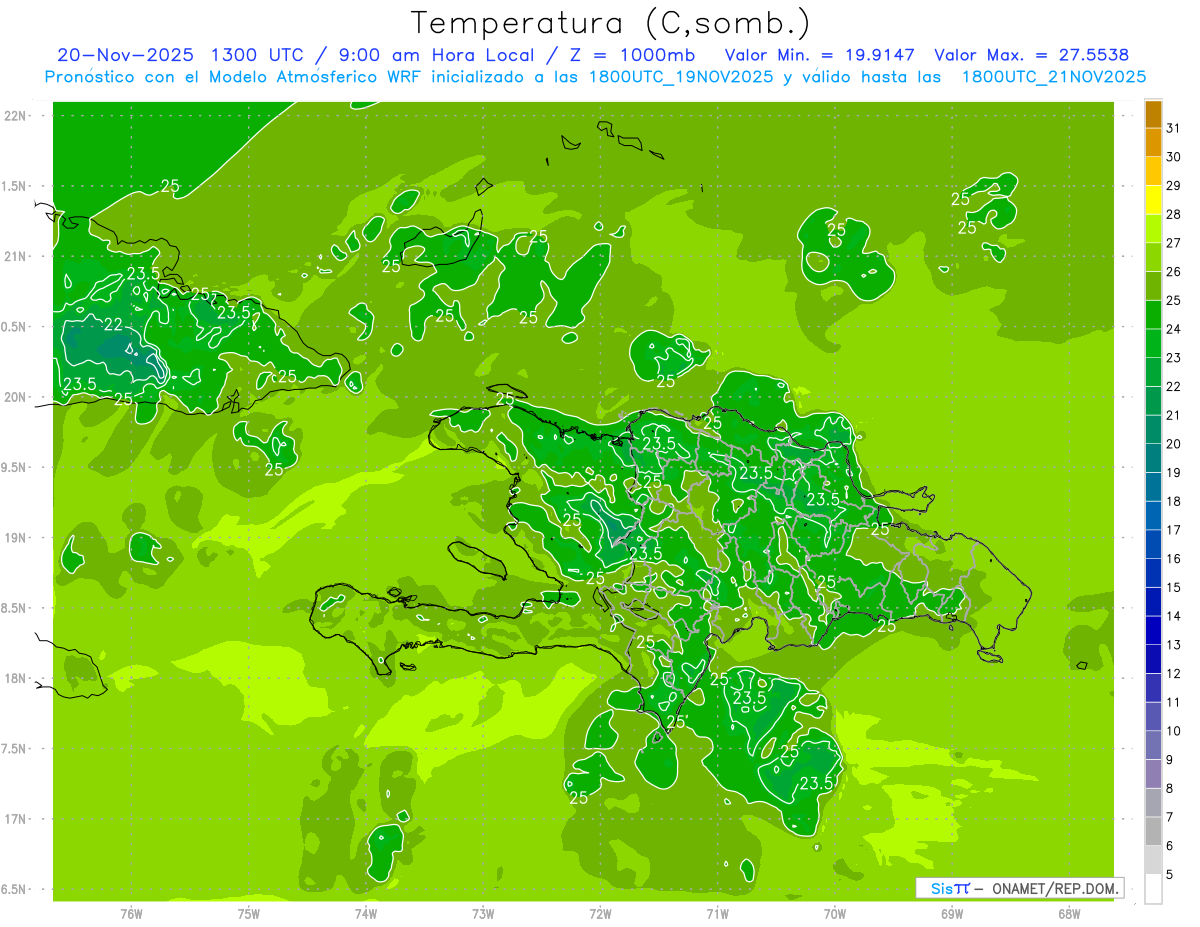This screenshot has width=1200, height=927.
Task: Click the colorbar scale label "5"
Action: coord(1170,875)
